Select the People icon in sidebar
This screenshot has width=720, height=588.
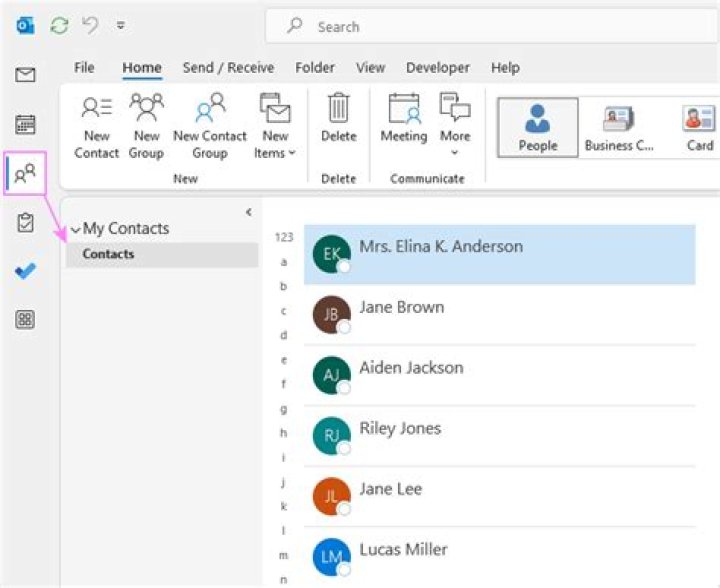[25, 173]
